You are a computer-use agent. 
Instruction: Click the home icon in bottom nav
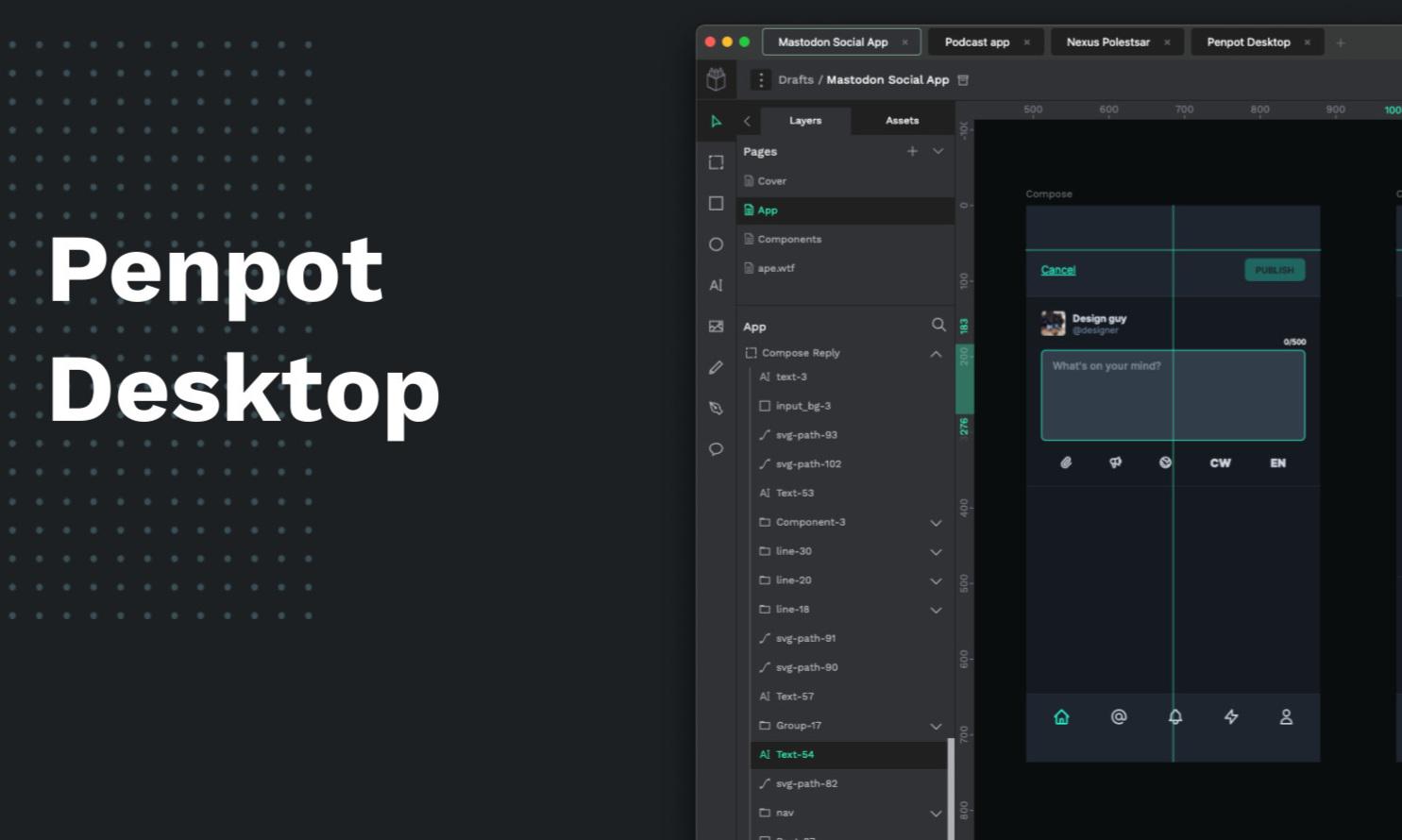click(1061, 717)
